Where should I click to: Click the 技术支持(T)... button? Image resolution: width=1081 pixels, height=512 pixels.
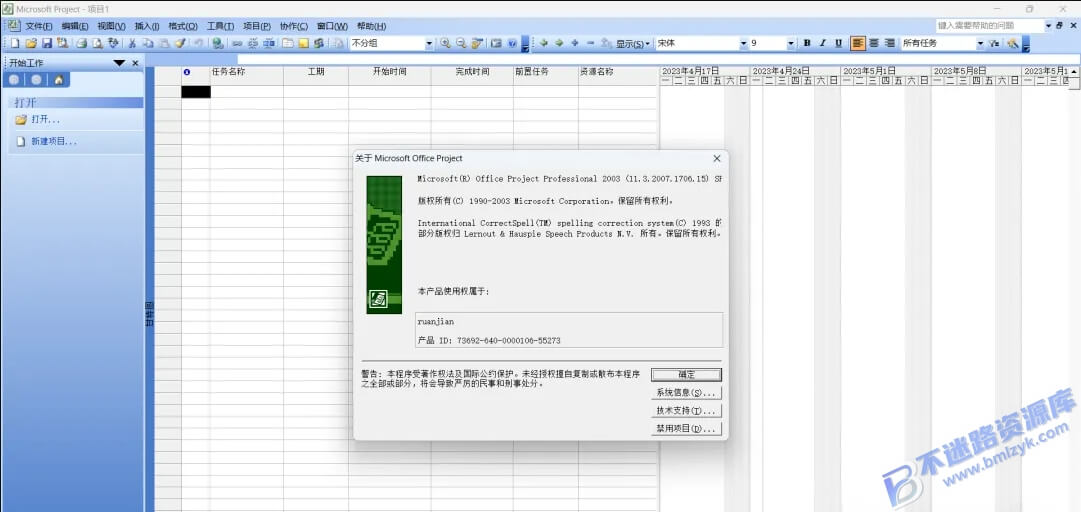(686, 411)
